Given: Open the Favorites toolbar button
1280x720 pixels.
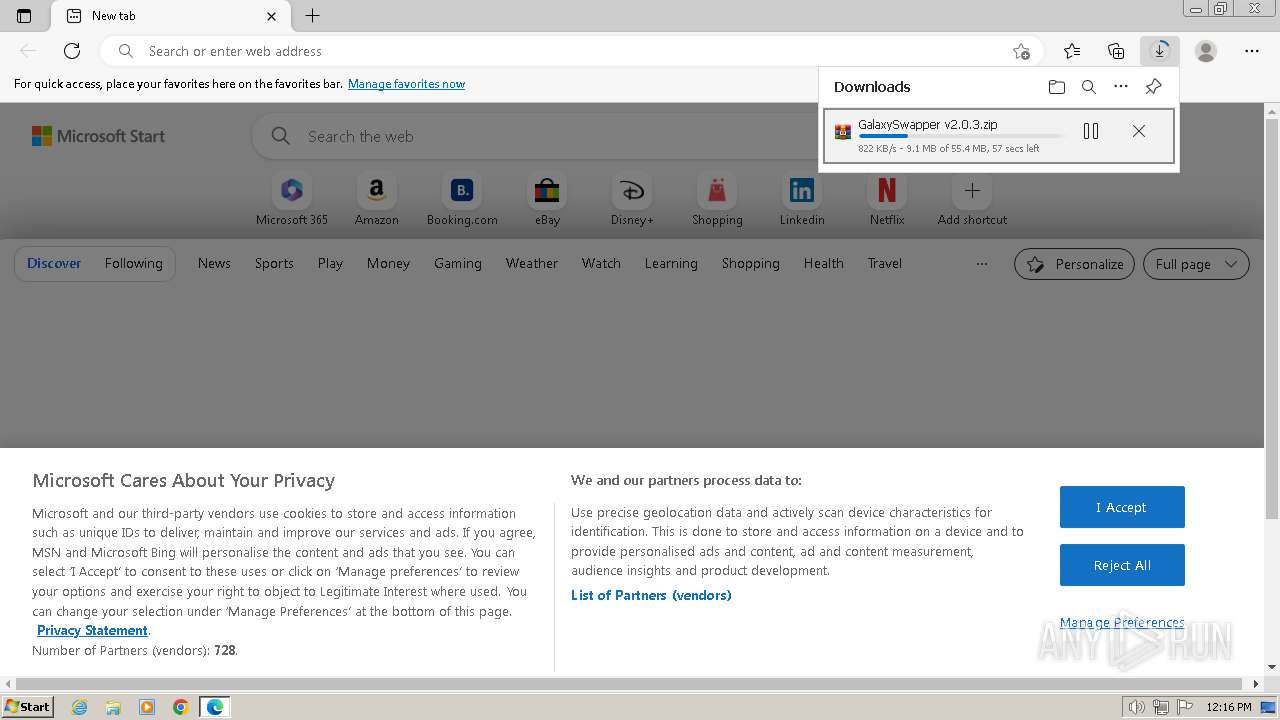Looking at the screenshot, I should point(1072,51).
